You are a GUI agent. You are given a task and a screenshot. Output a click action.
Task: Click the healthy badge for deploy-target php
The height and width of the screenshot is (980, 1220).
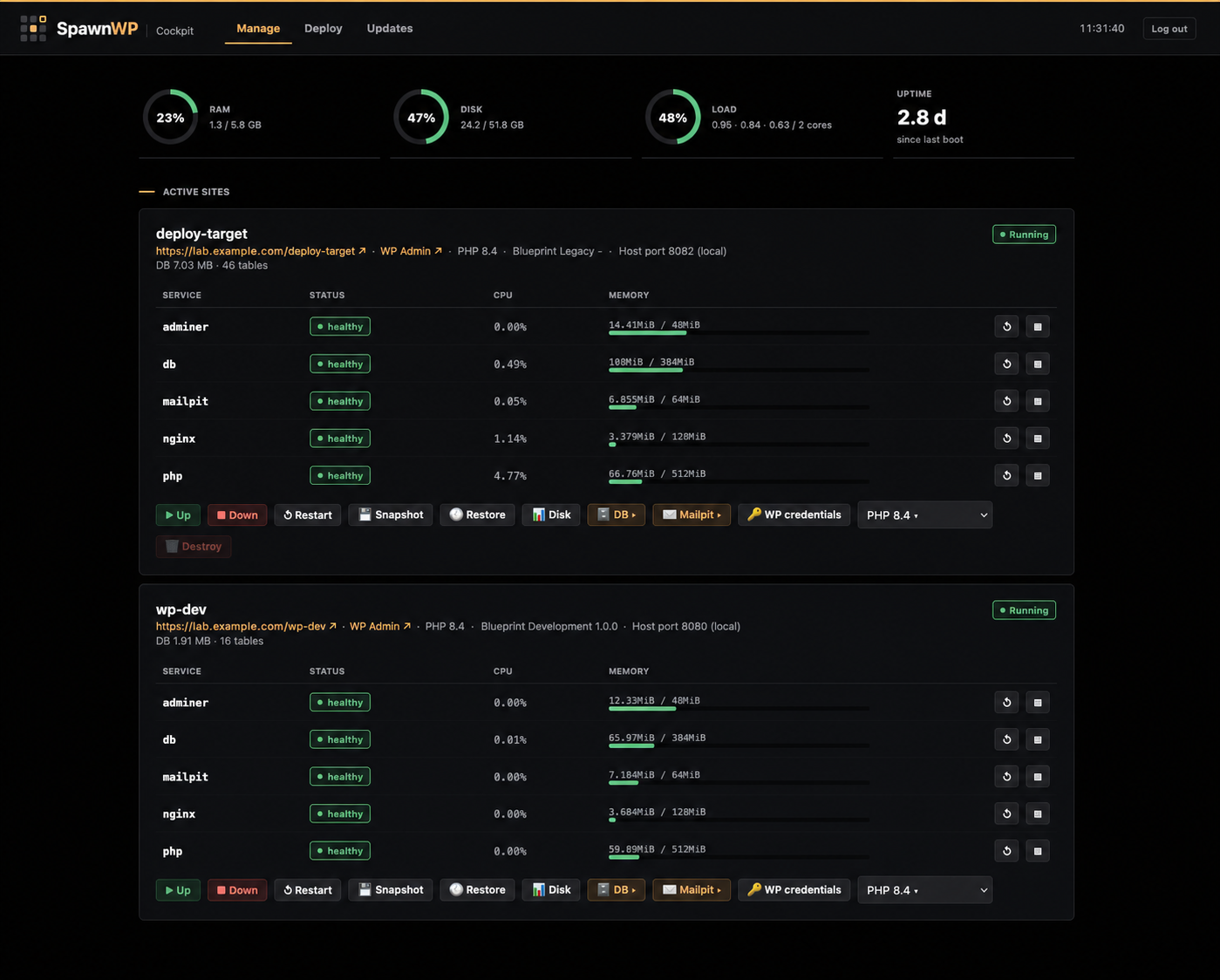click(x=340, y=475)
